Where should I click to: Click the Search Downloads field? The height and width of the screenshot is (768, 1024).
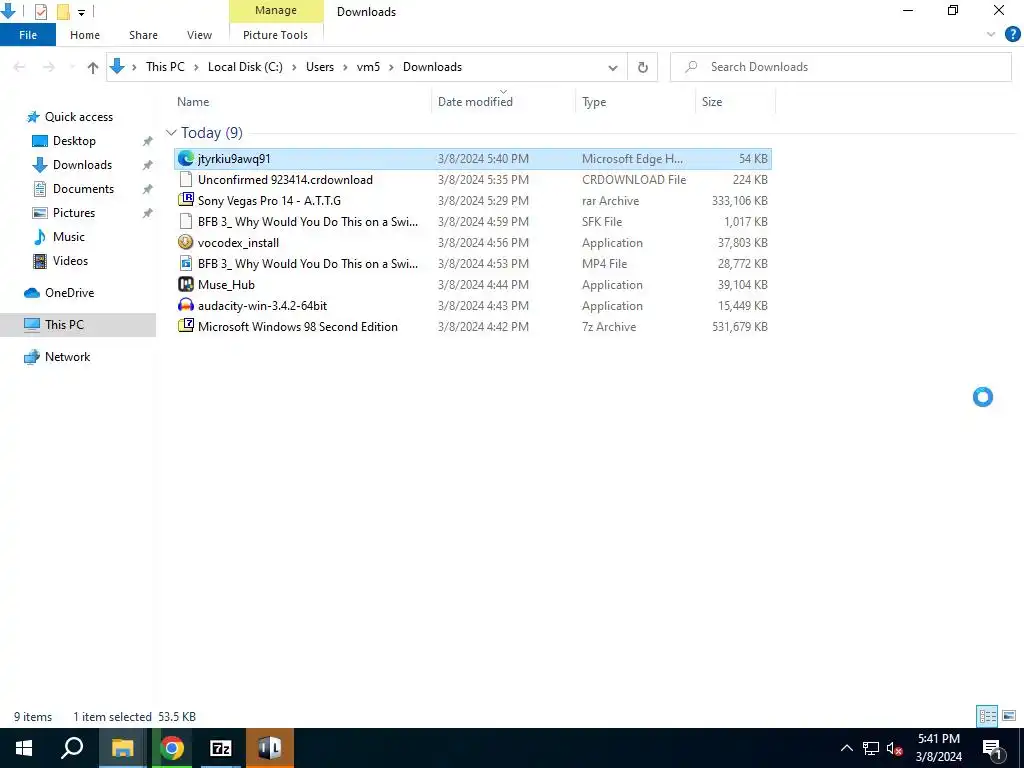840,67
